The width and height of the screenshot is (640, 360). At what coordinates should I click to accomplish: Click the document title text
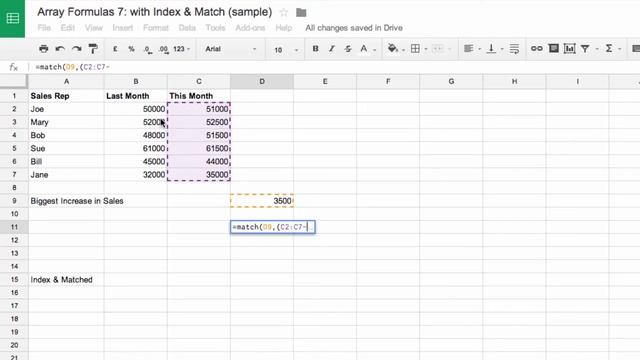click(x=154, y=12)
